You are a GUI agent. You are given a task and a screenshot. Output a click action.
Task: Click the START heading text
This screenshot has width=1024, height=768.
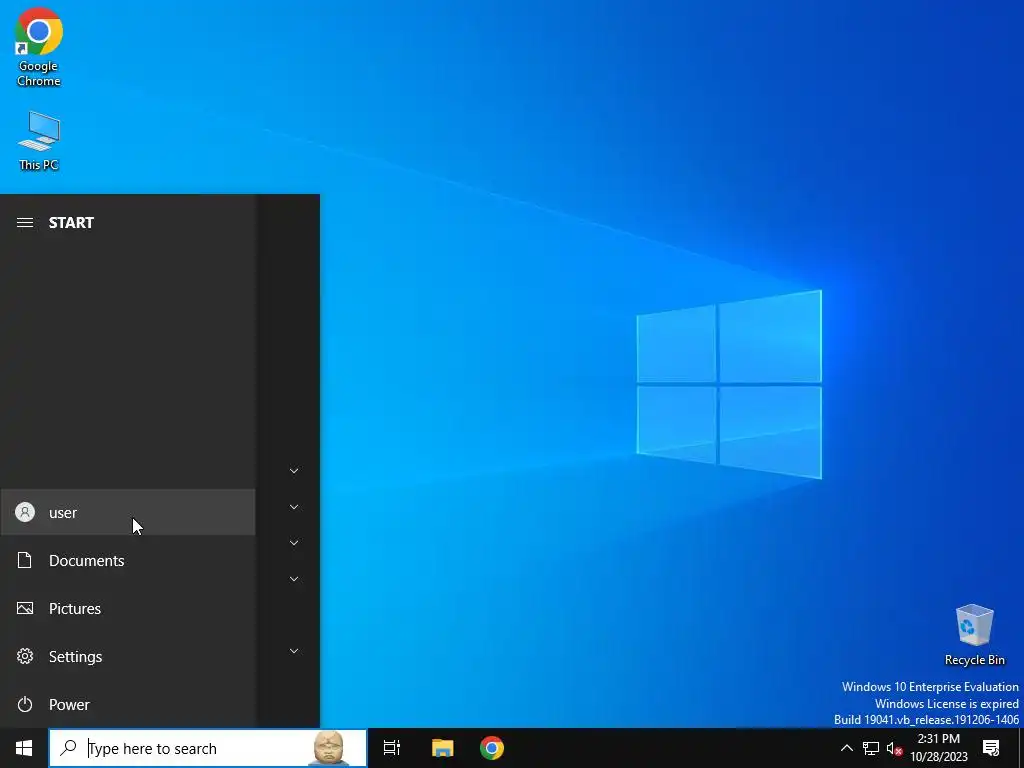point(71,223)
